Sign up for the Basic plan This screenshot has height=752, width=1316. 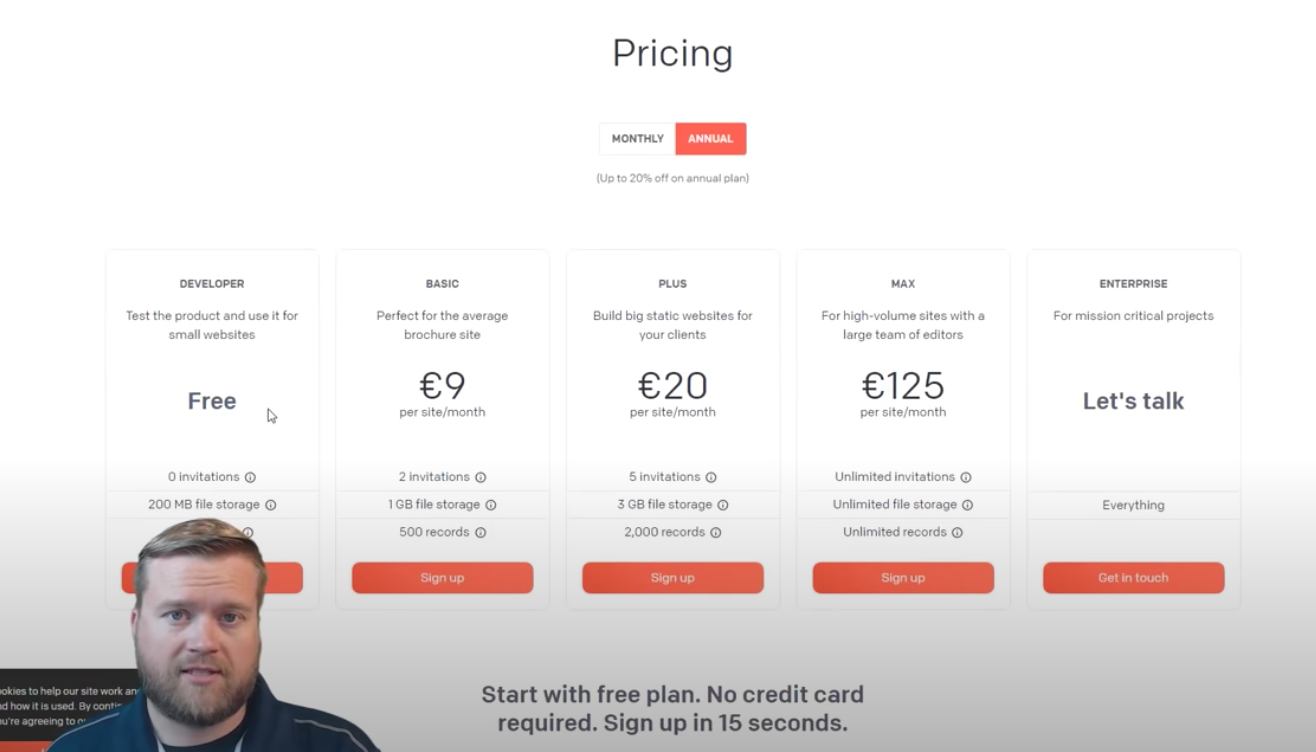pos(442,578)
